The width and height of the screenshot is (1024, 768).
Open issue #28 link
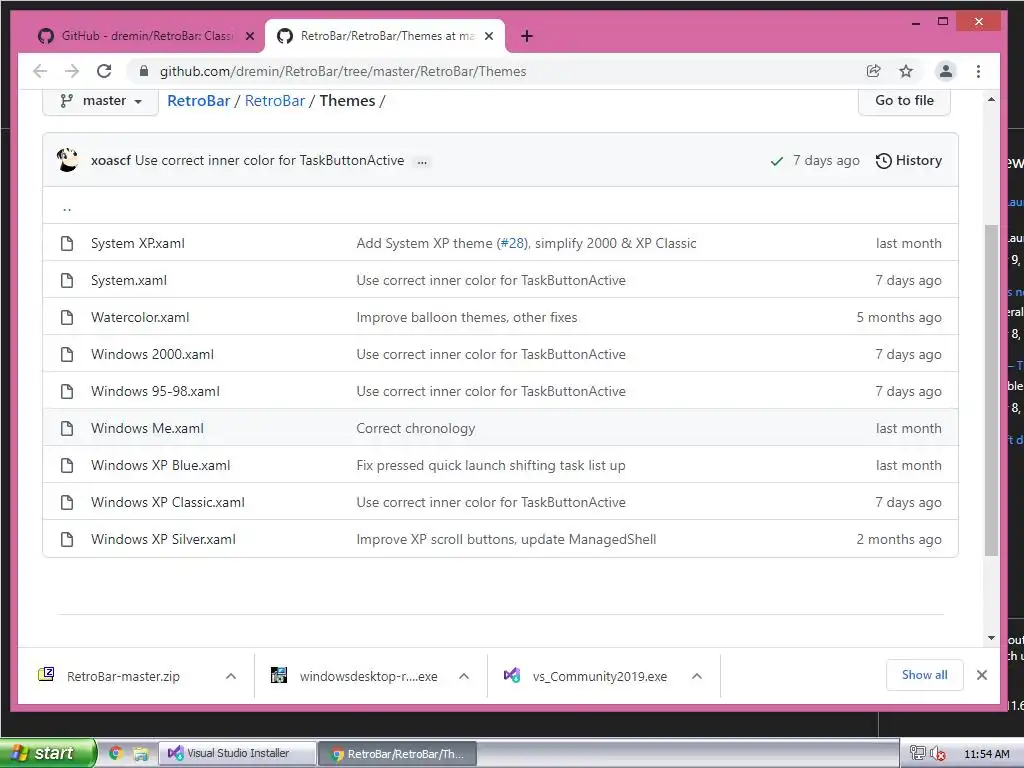click(x=513, y=244)
